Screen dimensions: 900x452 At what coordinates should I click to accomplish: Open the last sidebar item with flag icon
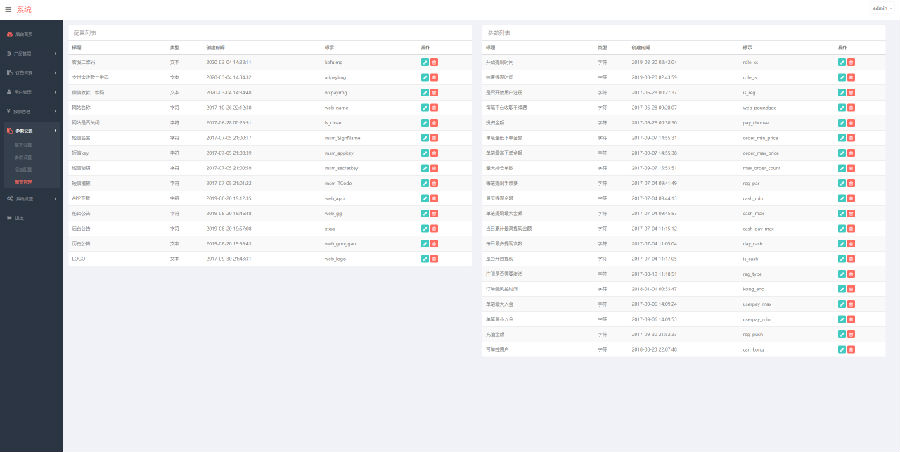pos(31,218)
